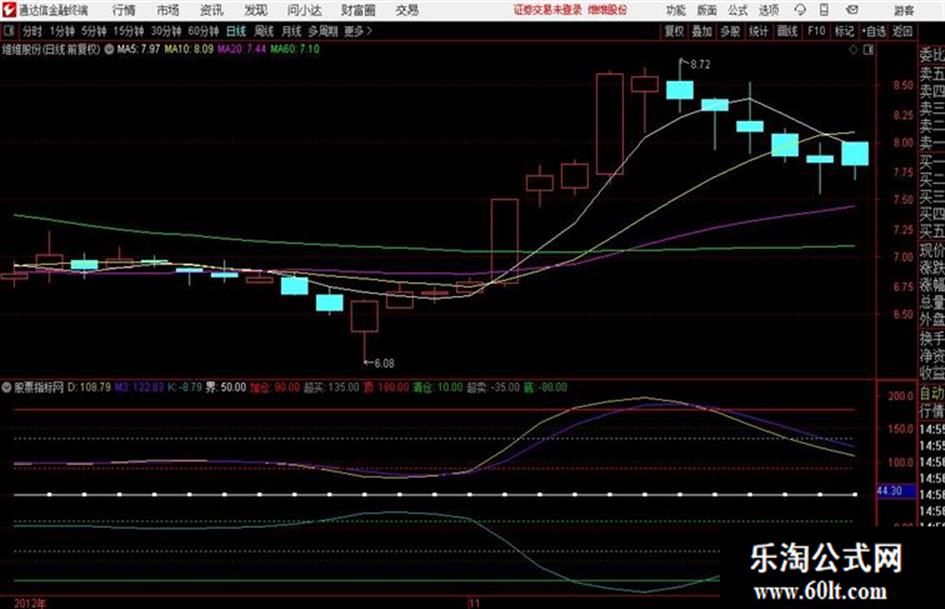The image size is (945, 609).
Task: Switch to 60分钟 period tab
Action: [x=204, y=31]
